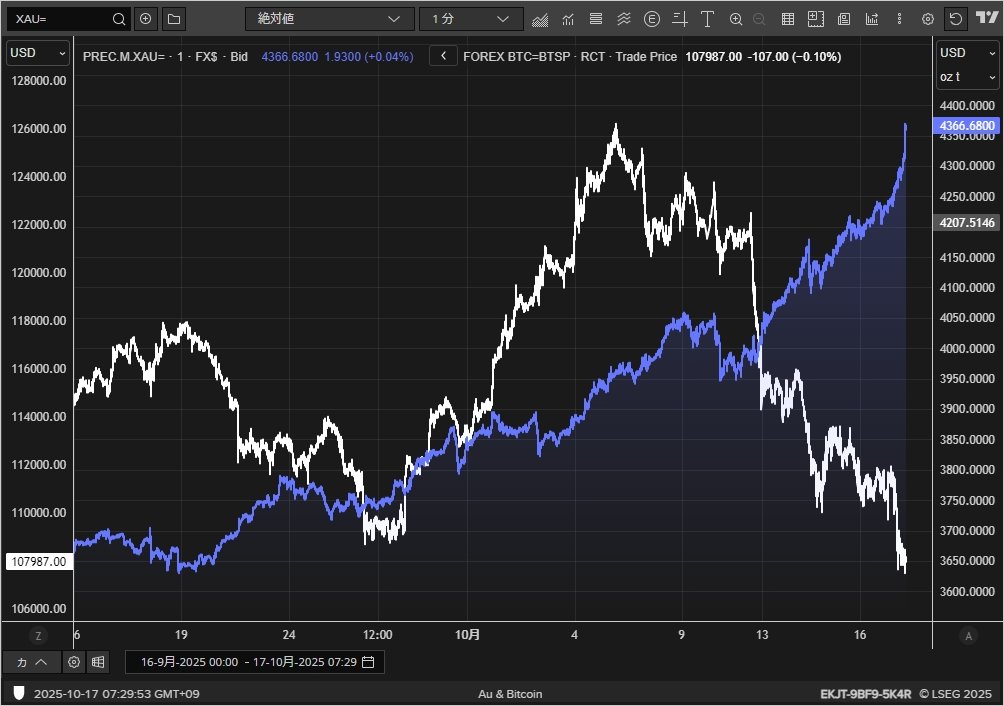Open the 絶対値 scale type dropdown
The height and width of the screenshot is (706, 1004).
coord(329,19)
